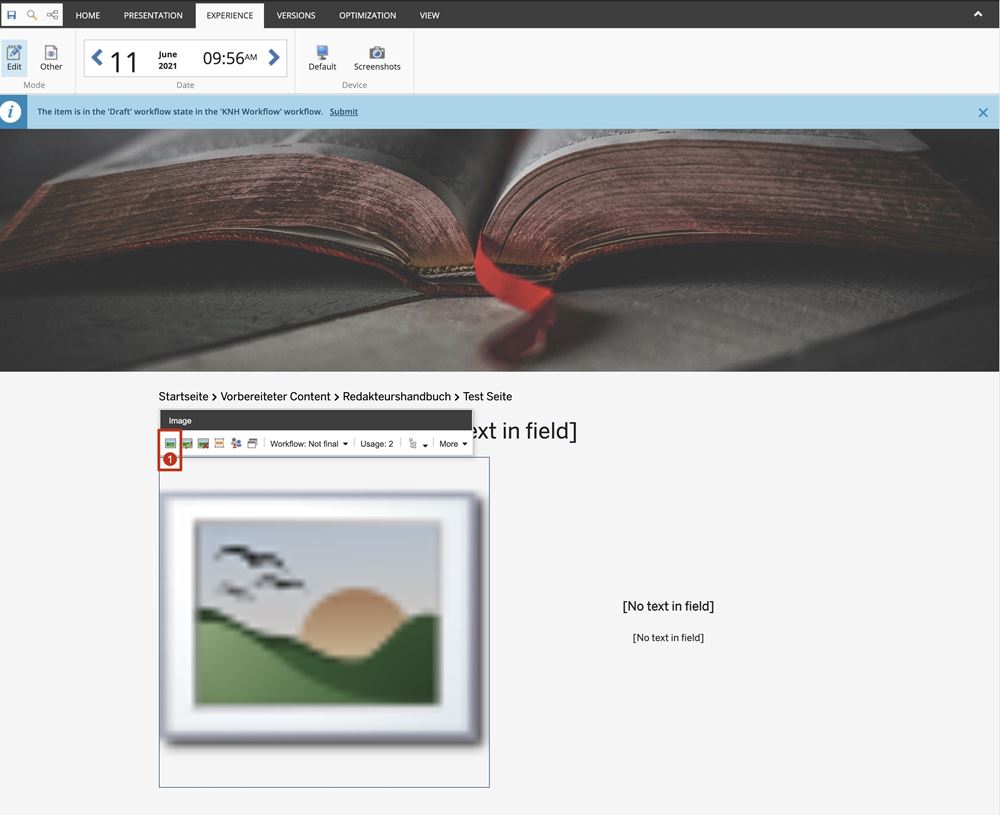1000x815 pixels.
Task: Switch to the VERSIONS ribbon tab
Action: pos(295,15)
